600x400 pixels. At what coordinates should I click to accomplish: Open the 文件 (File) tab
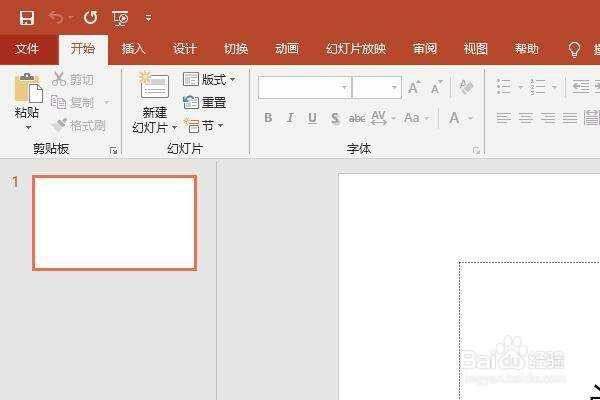(27, 49)
